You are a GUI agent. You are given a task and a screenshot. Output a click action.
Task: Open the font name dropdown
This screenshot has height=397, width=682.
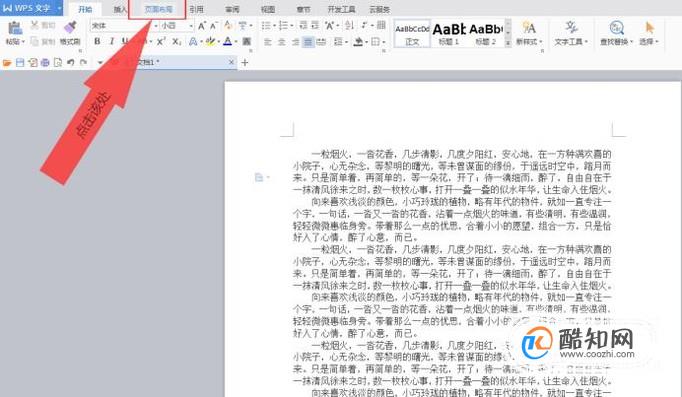click(155, 26)
